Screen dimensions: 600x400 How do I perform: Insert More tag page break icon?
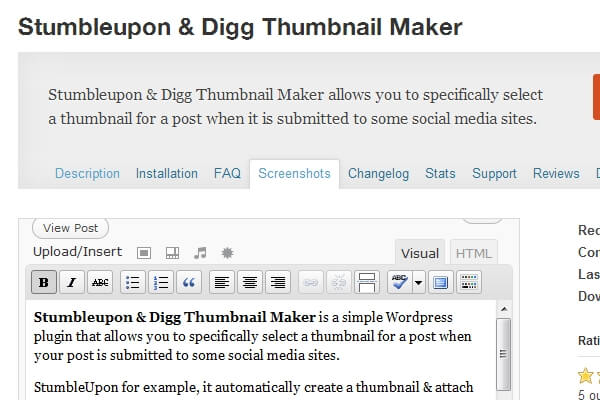pos(367,282)
